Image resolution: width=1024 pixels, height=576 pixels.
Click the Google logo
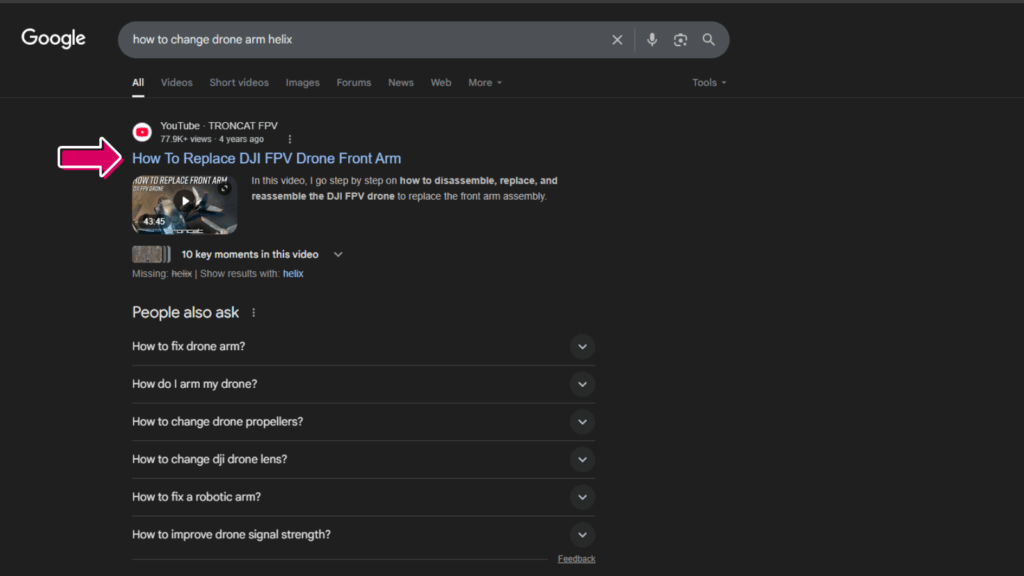tap(54, 39)
